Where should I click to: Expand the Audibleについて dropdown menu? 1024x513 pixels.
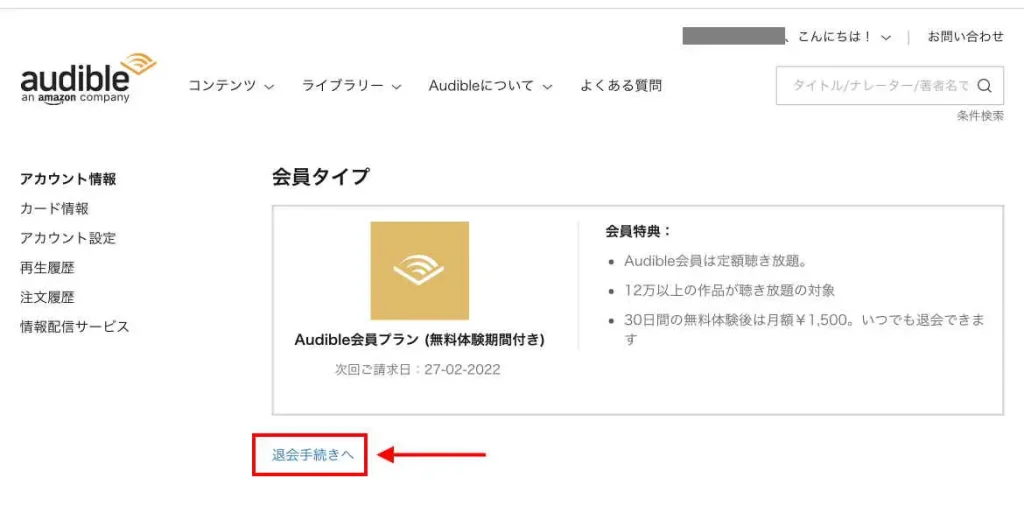pyautogui.click(x=490, y=86)
